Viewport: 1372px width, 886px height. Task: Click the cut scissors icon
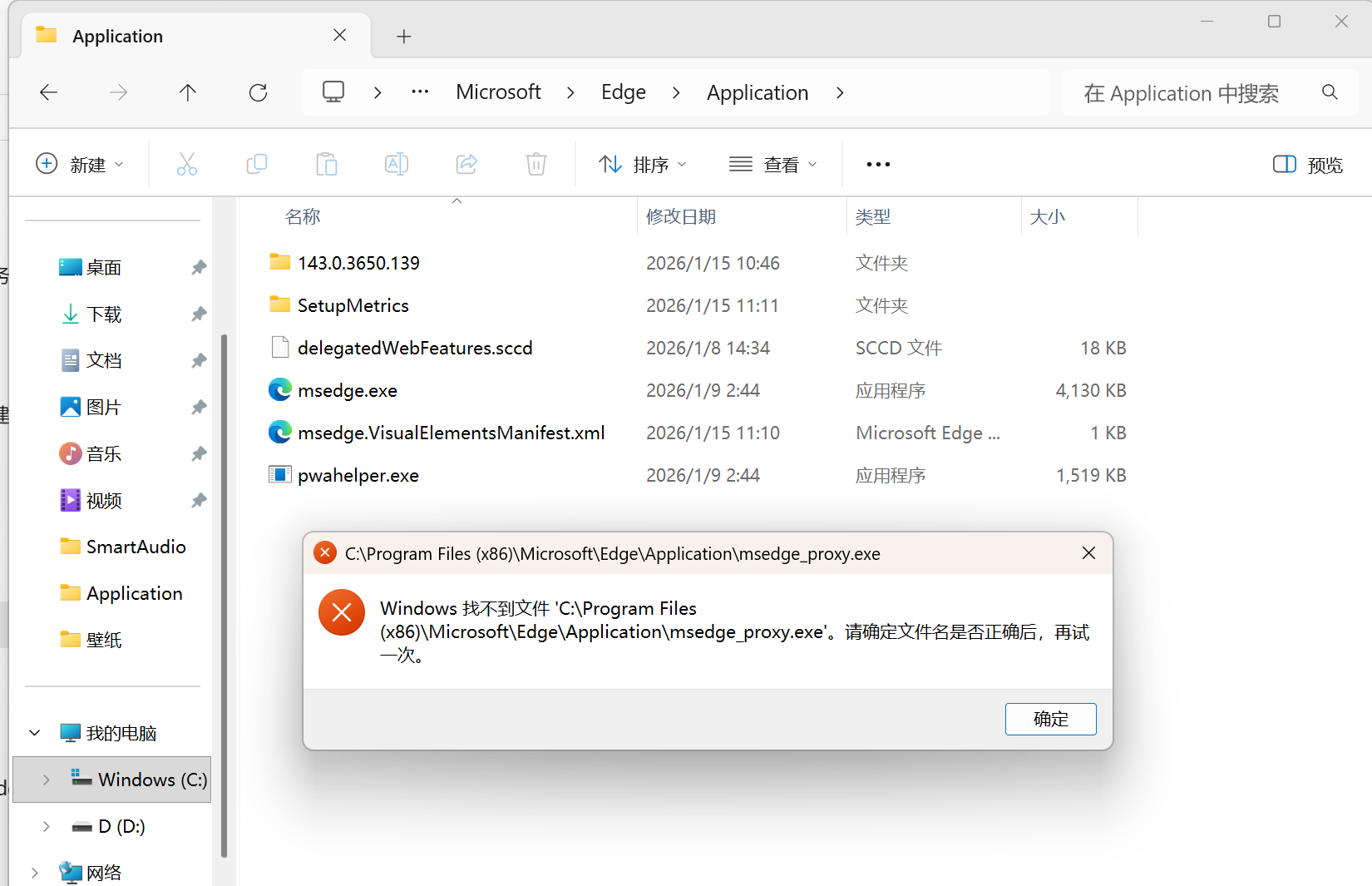[187, 164]
